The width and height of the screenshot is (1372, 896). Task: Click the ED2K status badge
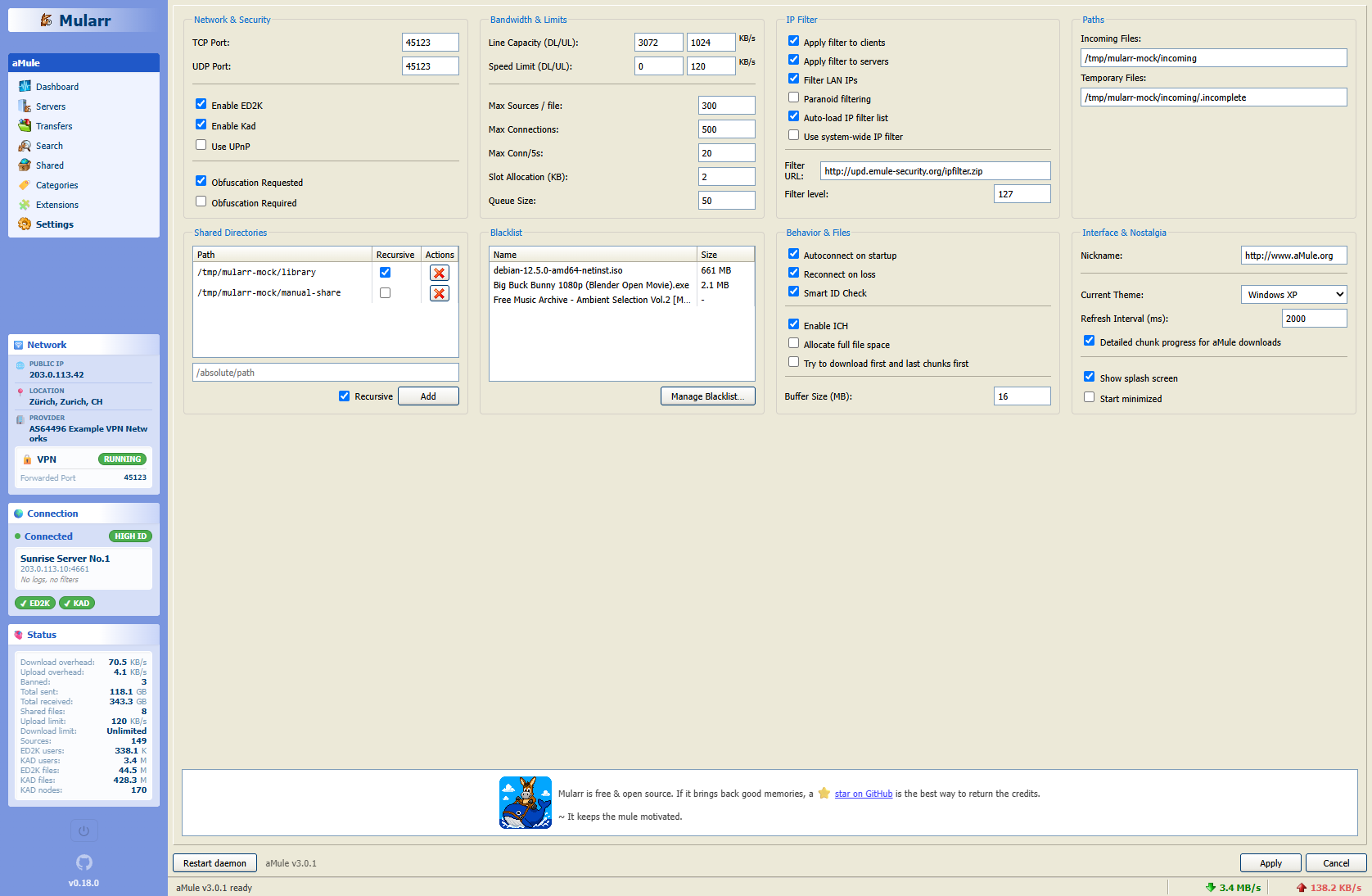pyautogui.click(x=35, y=604)
